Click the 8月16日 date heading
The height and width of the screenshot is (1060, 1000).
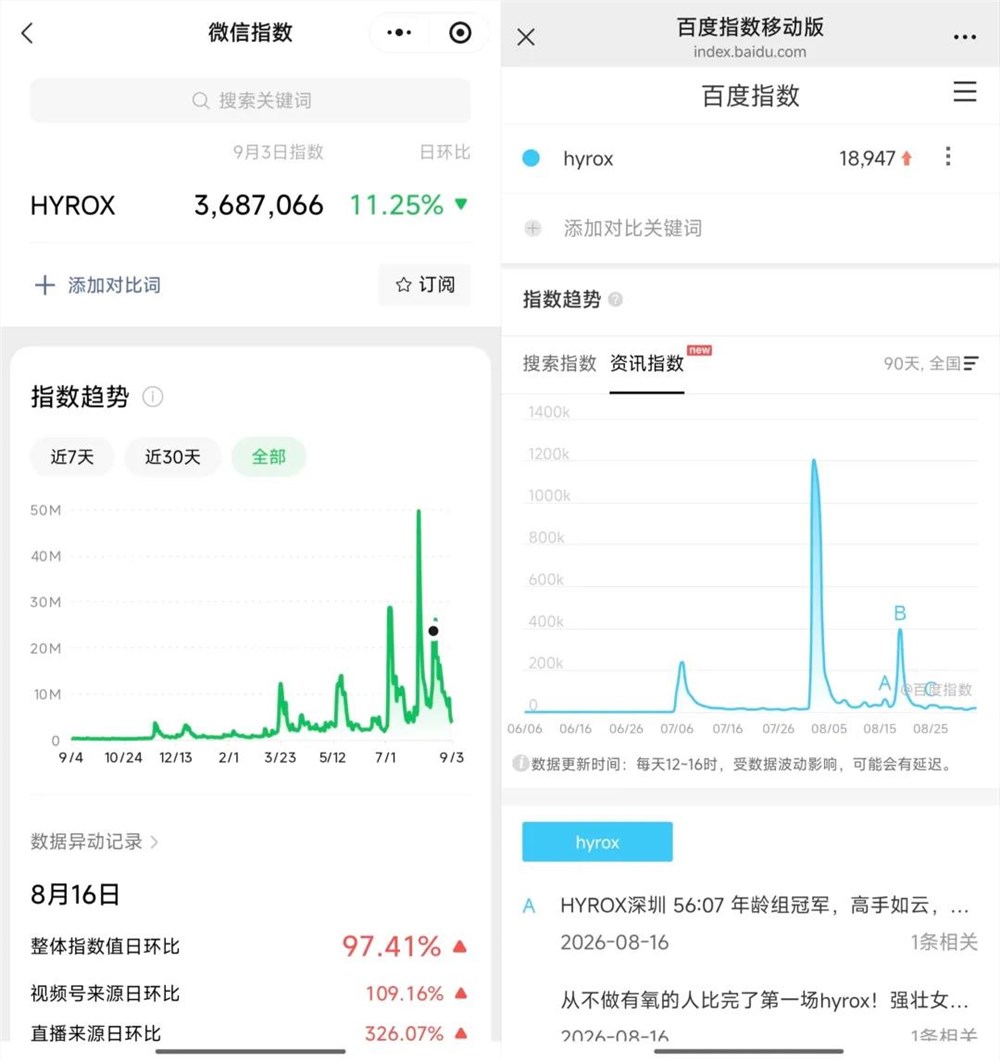(x=75, y=895)
